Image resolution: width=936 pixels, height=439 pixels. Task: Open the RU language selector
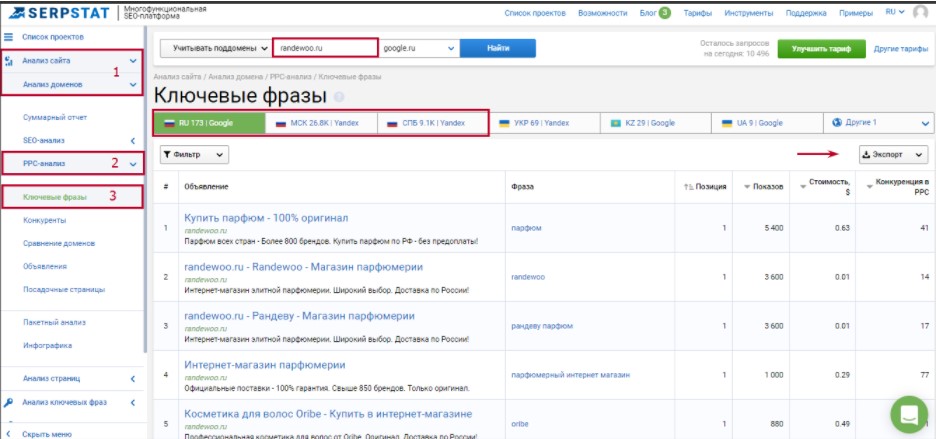(x=895, y=12)
